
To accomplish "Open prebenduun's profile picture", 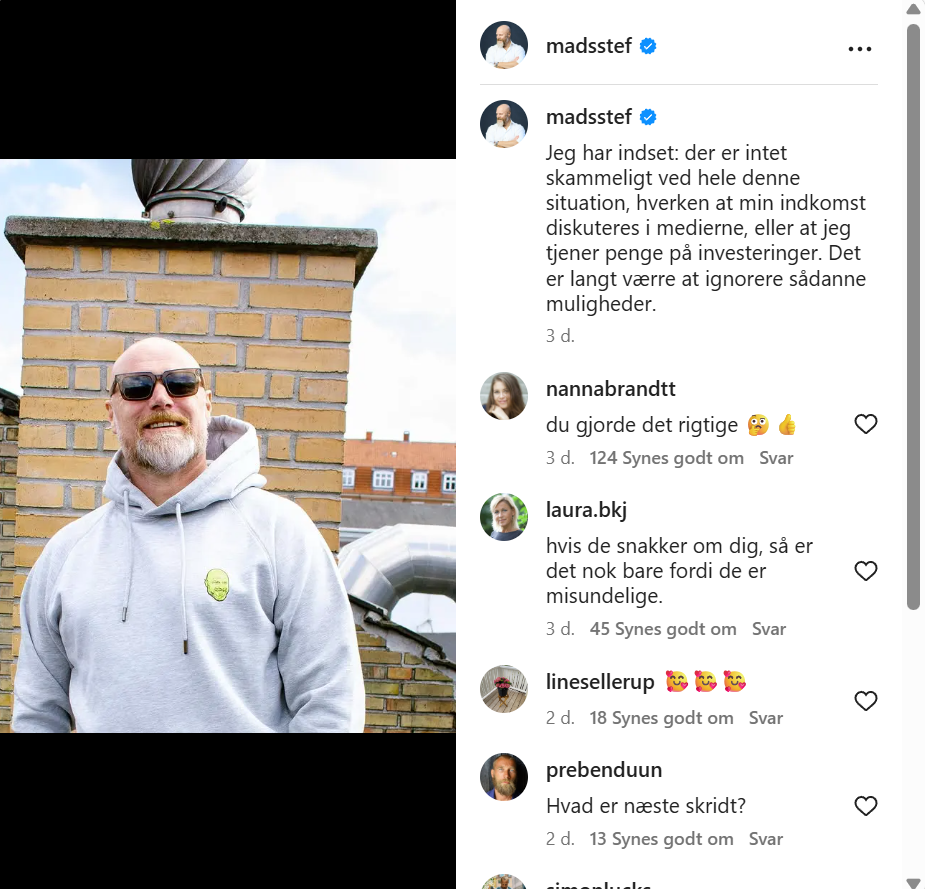I will 504,777.
